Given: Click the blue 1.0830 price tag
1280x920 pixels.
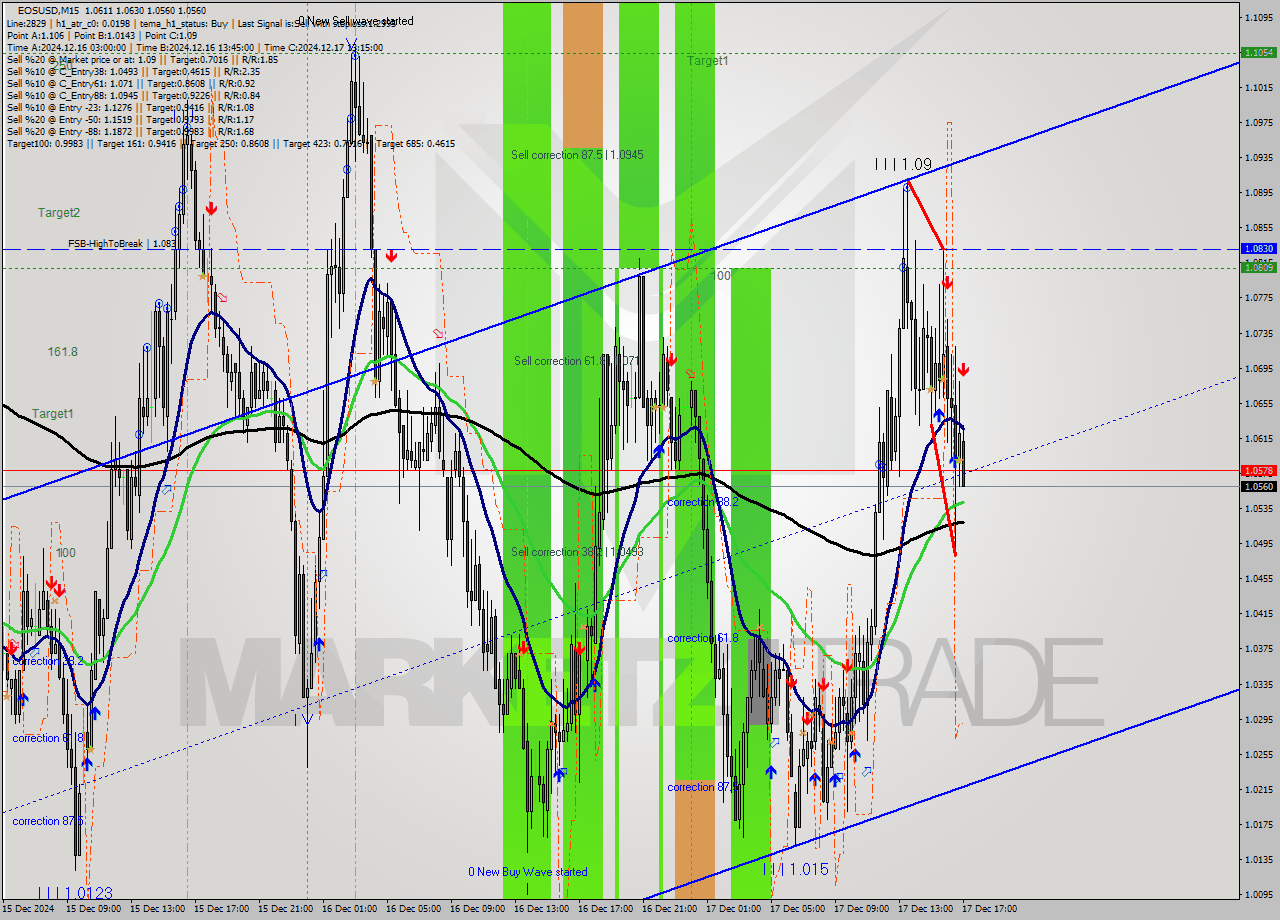Looking at the screenshot, I should point(1258,248).
